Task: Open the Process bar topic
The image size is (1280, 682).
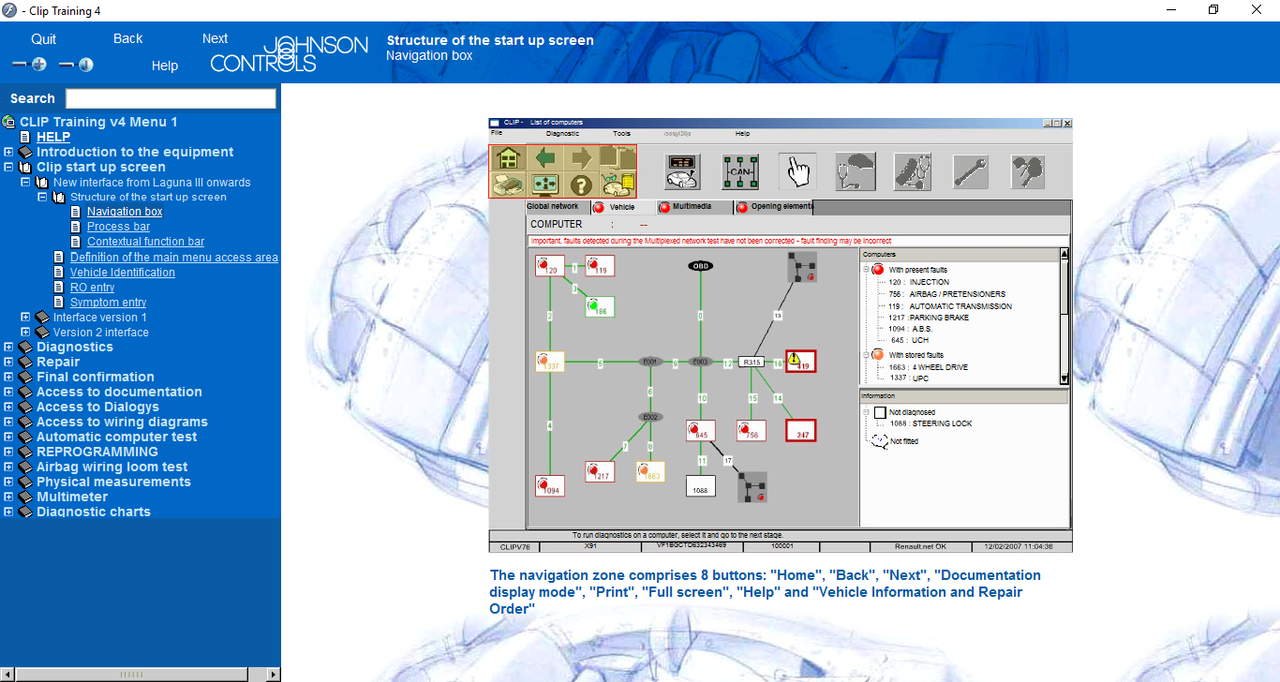Action: click(118, 227)
